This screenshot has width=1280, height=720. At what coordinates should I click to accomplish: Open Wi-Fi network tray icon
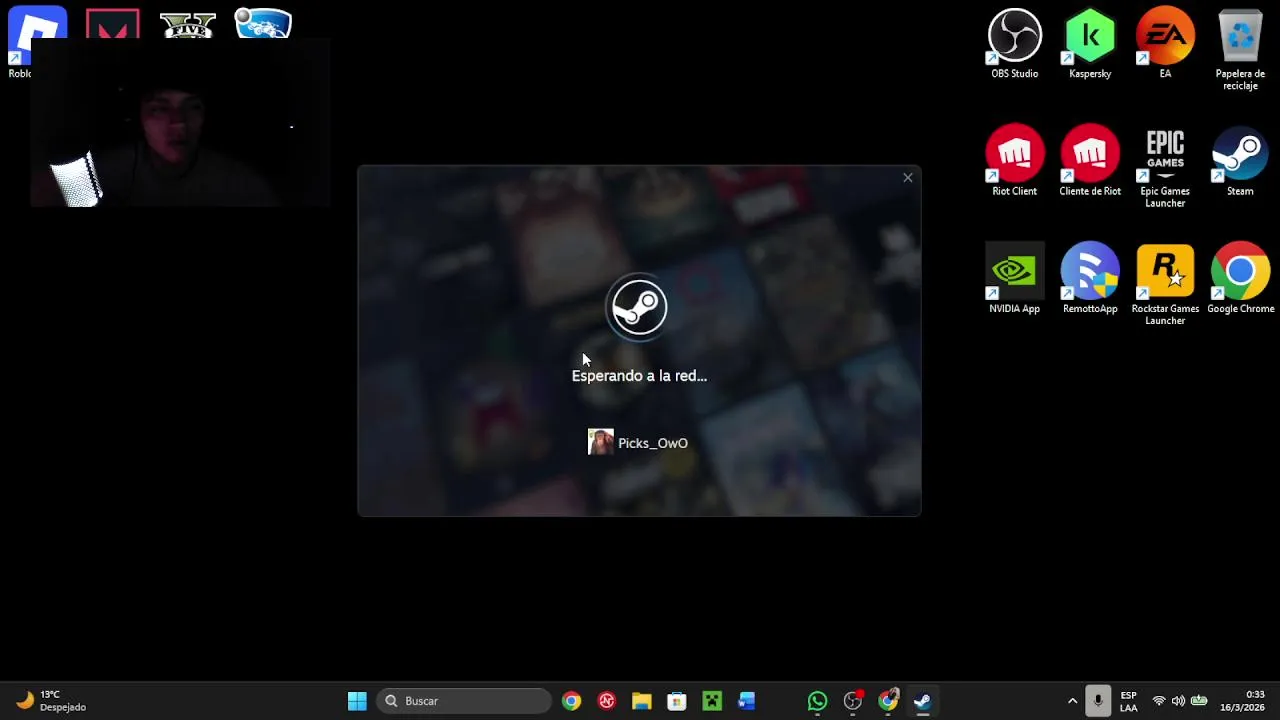coord(1159,701)
